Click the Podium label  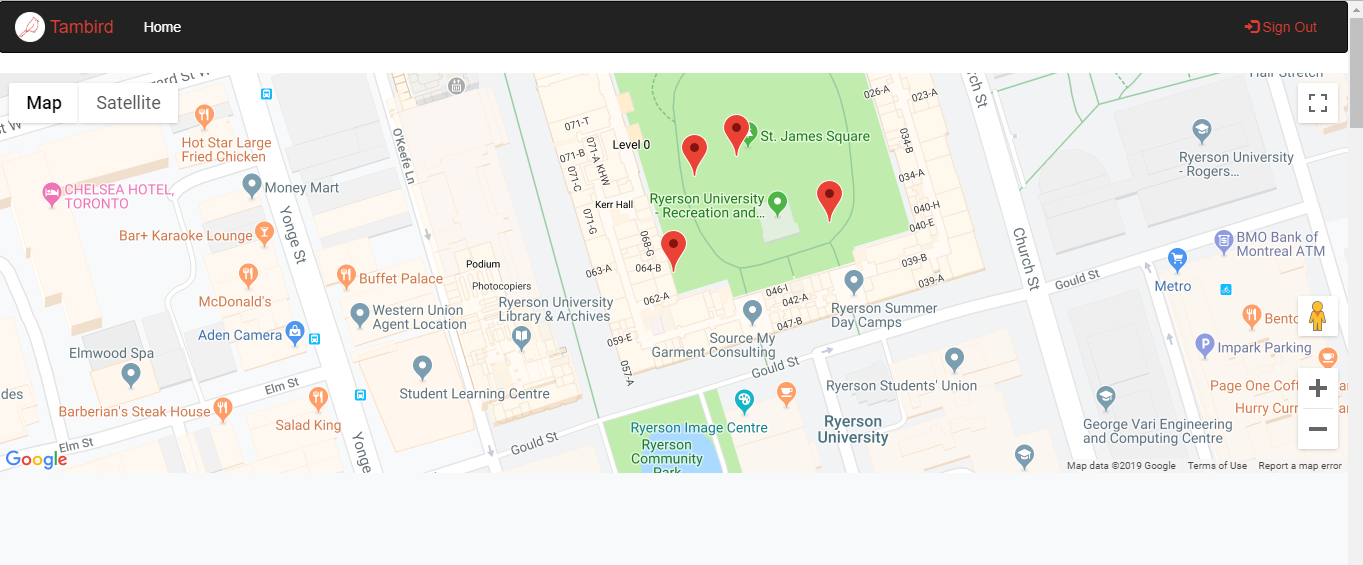[x=483, y=265]
